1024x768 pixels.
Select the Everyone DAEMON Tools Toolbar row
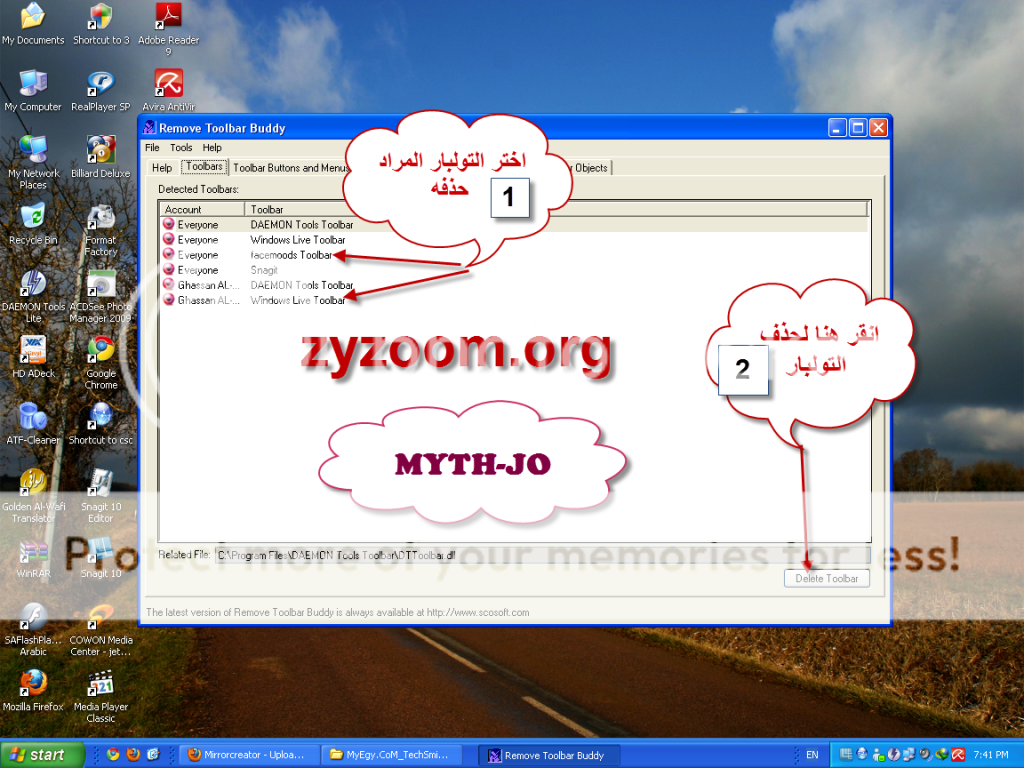(514, 225)
